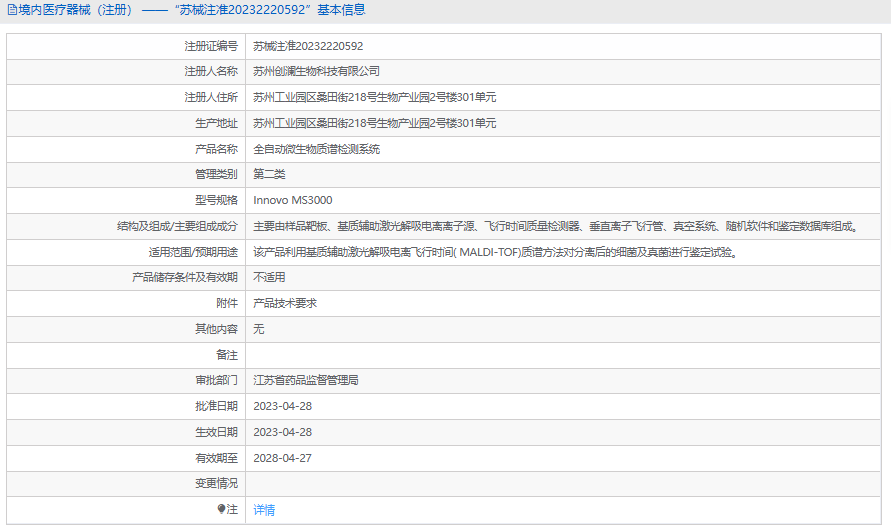Click expiry date 2028-04-27

coord(282,458)
